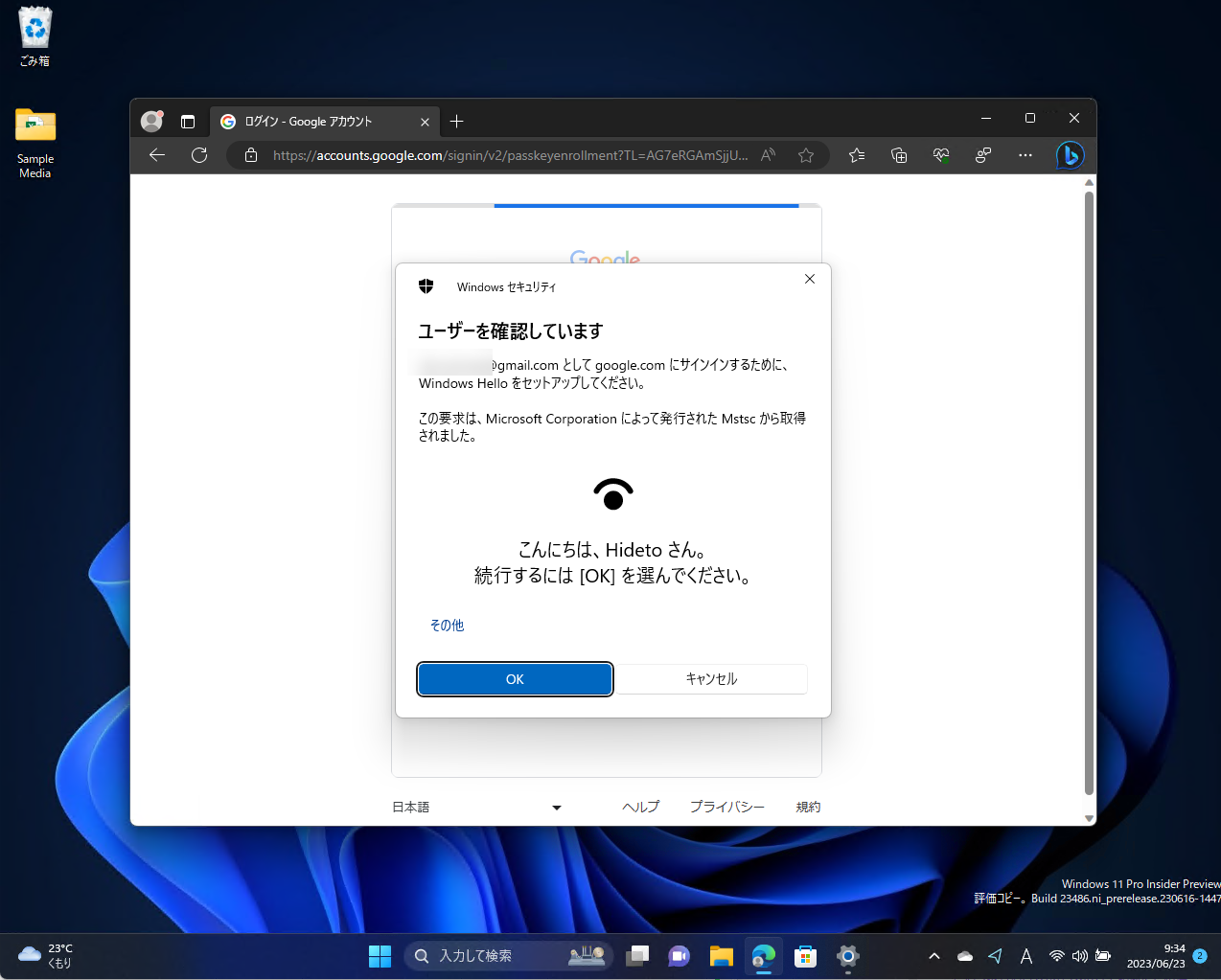The height and width of the screenshot is (980, 1221).
Task: Open the Settings and more ellipsis menu
Action: coord(1025,155)
